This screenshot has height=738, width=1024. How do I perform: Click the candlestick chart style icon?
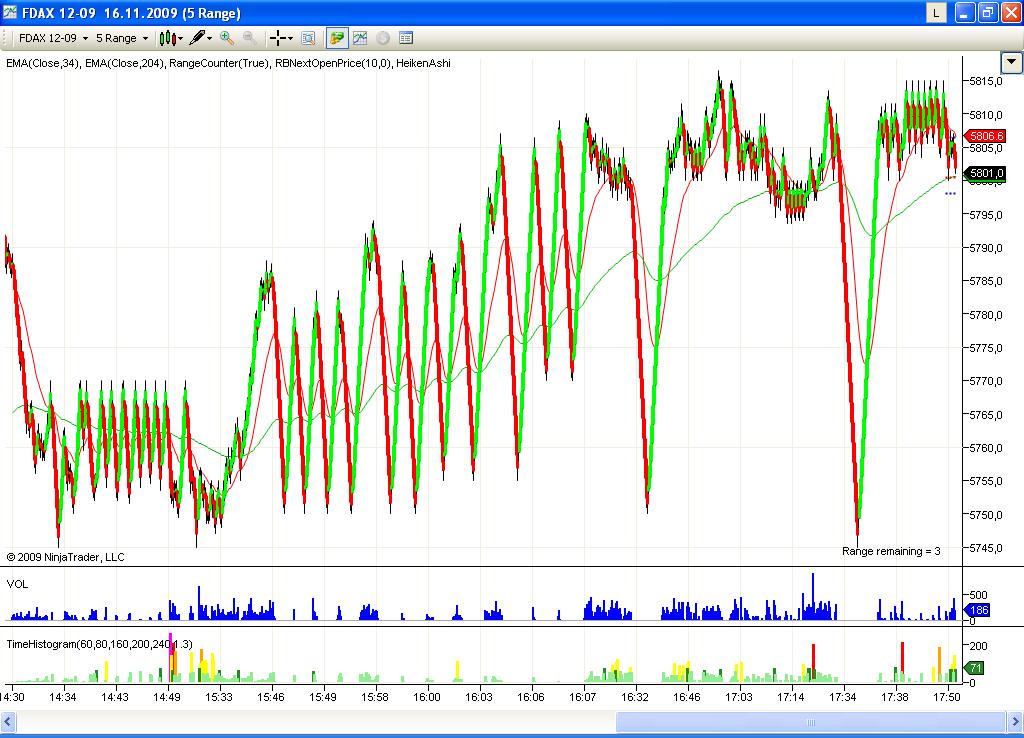pyautogui.click(x=167, y=39)
